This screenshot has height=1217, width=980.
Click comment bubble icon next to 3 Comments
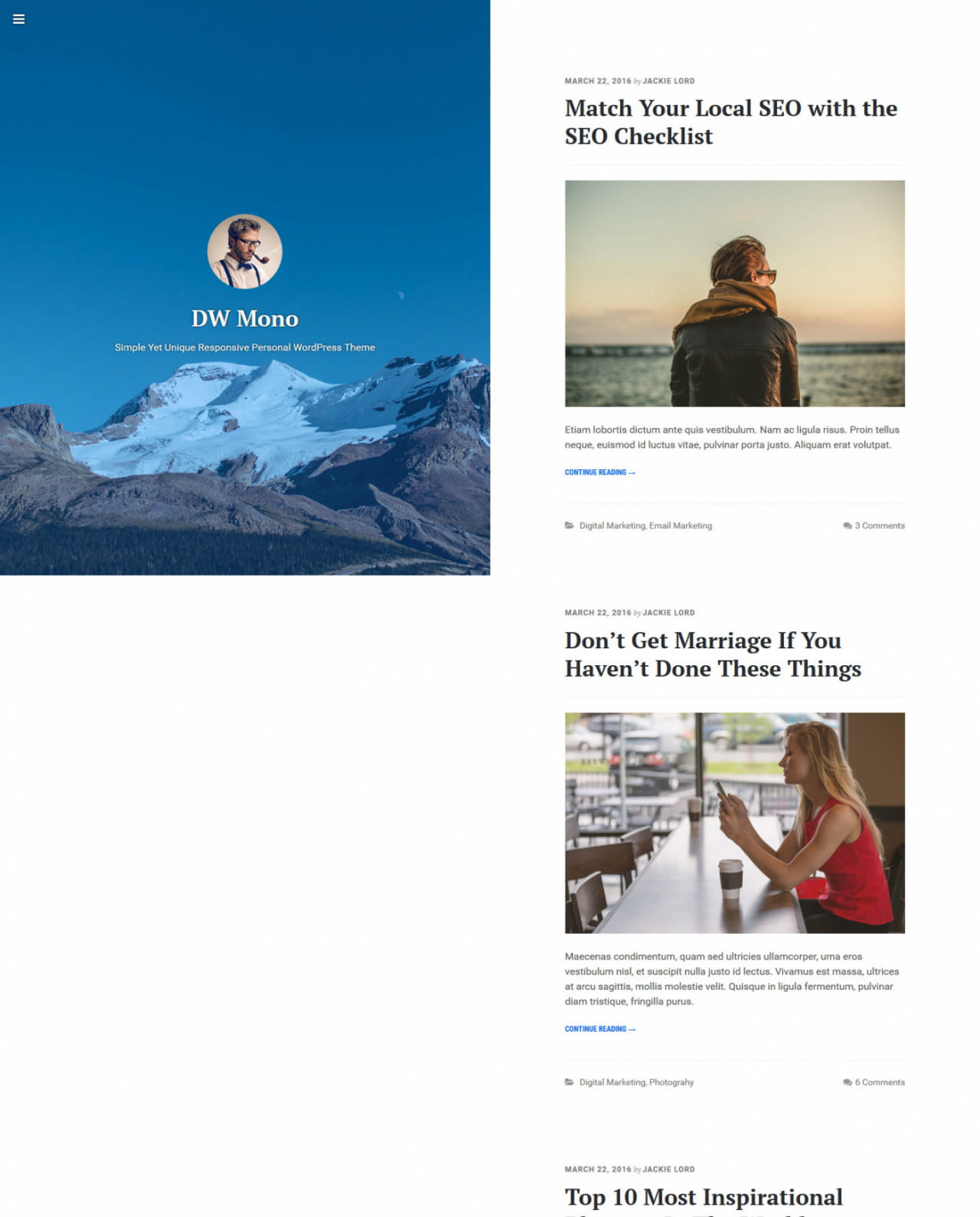848,526
